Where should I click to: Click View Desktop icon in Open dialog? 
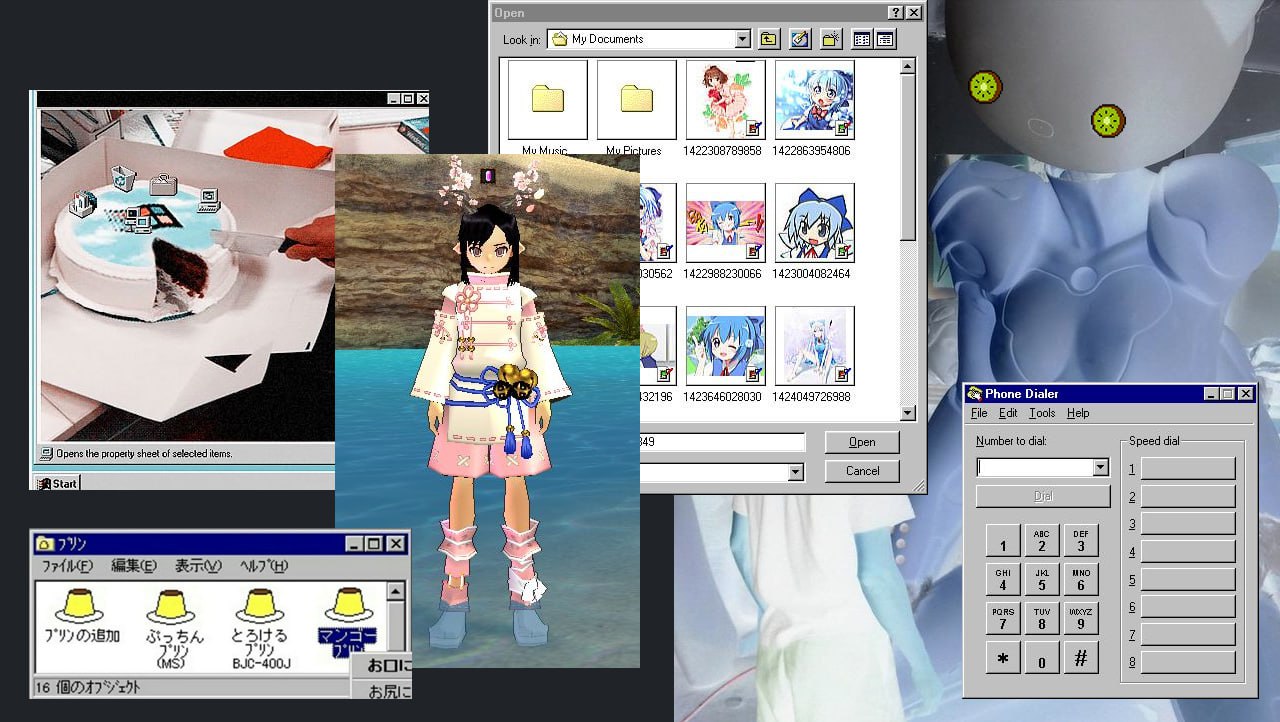point(799,39)
